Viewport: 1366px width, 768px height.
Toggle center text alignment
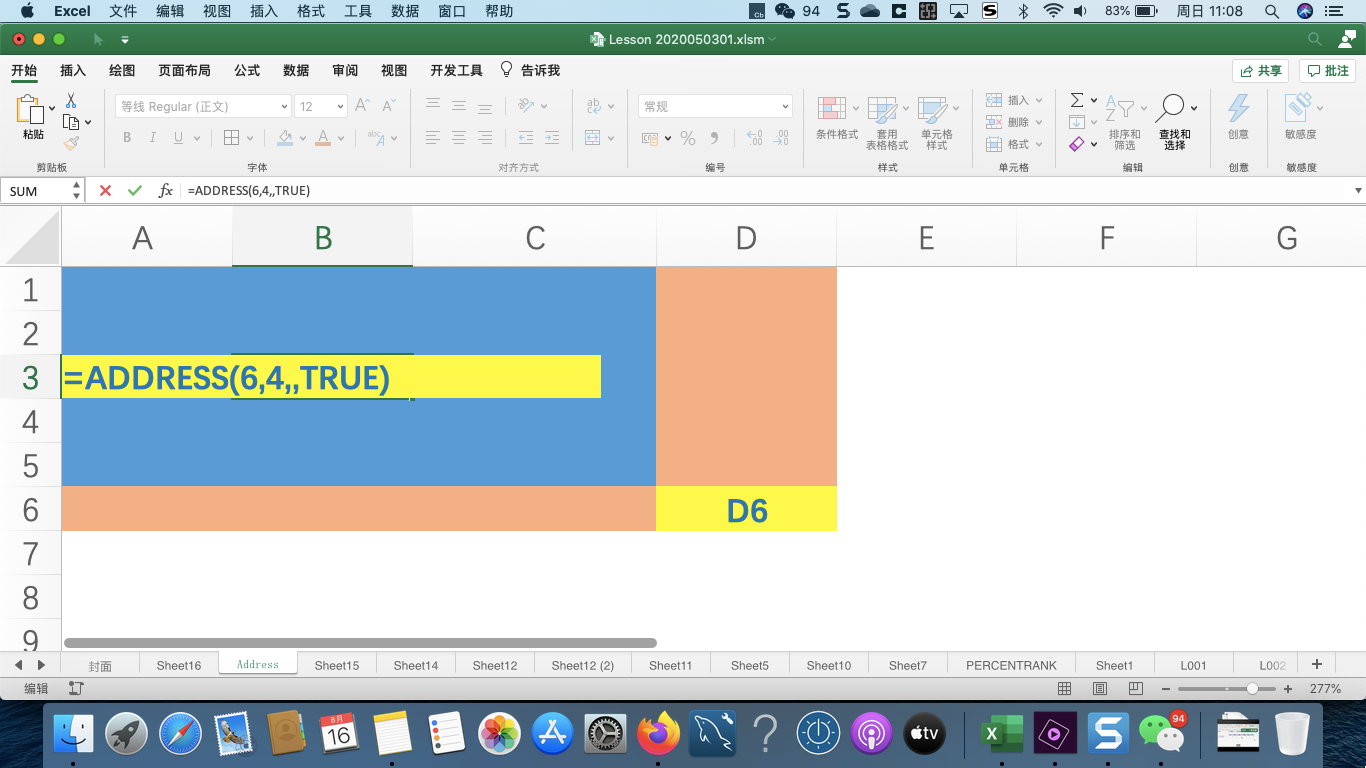point(459,138)
